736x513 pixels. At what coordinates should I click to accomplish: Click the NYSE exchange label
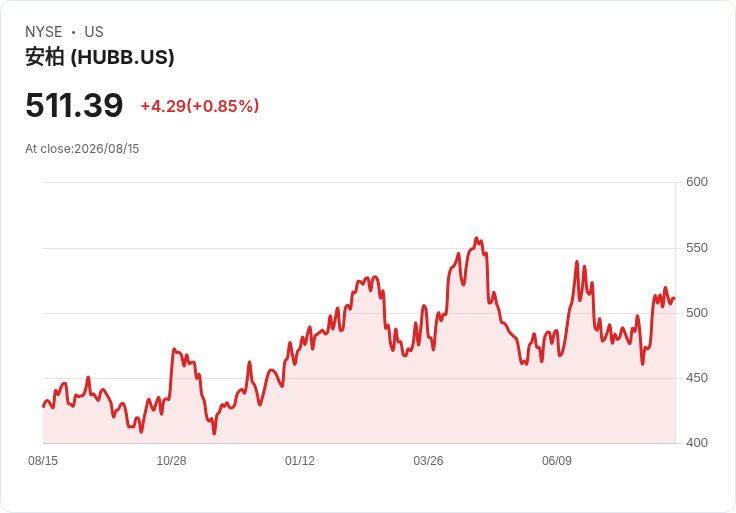click(x=44, y=32)
